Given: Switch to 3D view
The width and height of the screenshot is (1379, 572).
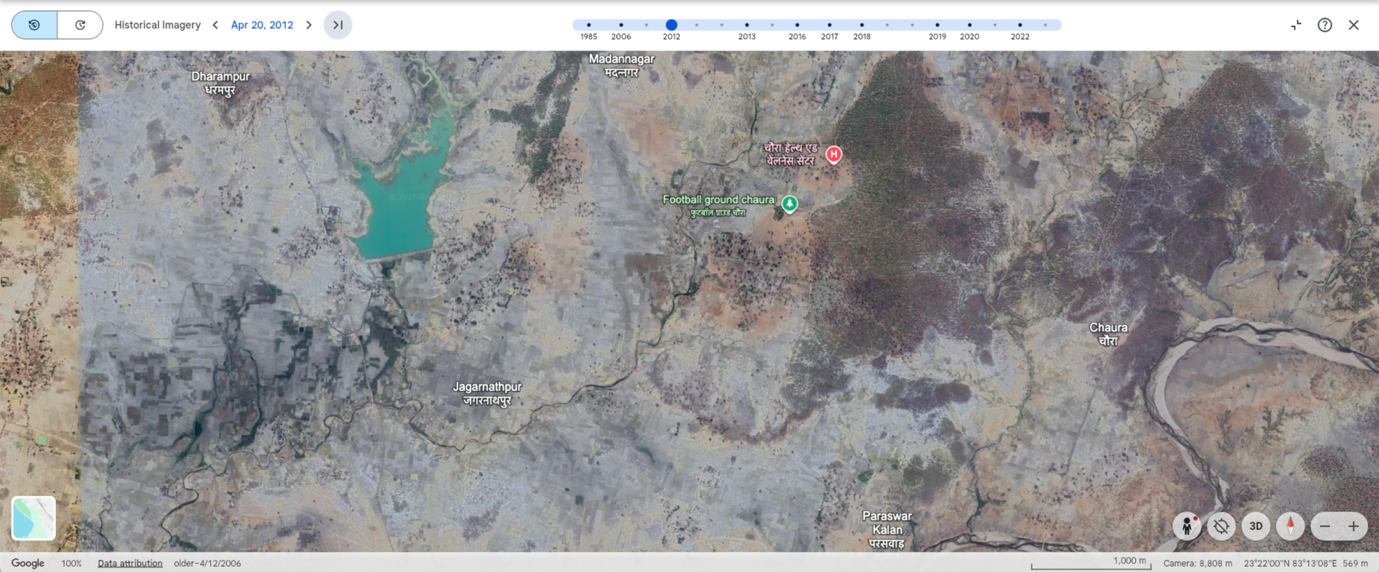Looking at the screenshot, I should click(1256, 526).
